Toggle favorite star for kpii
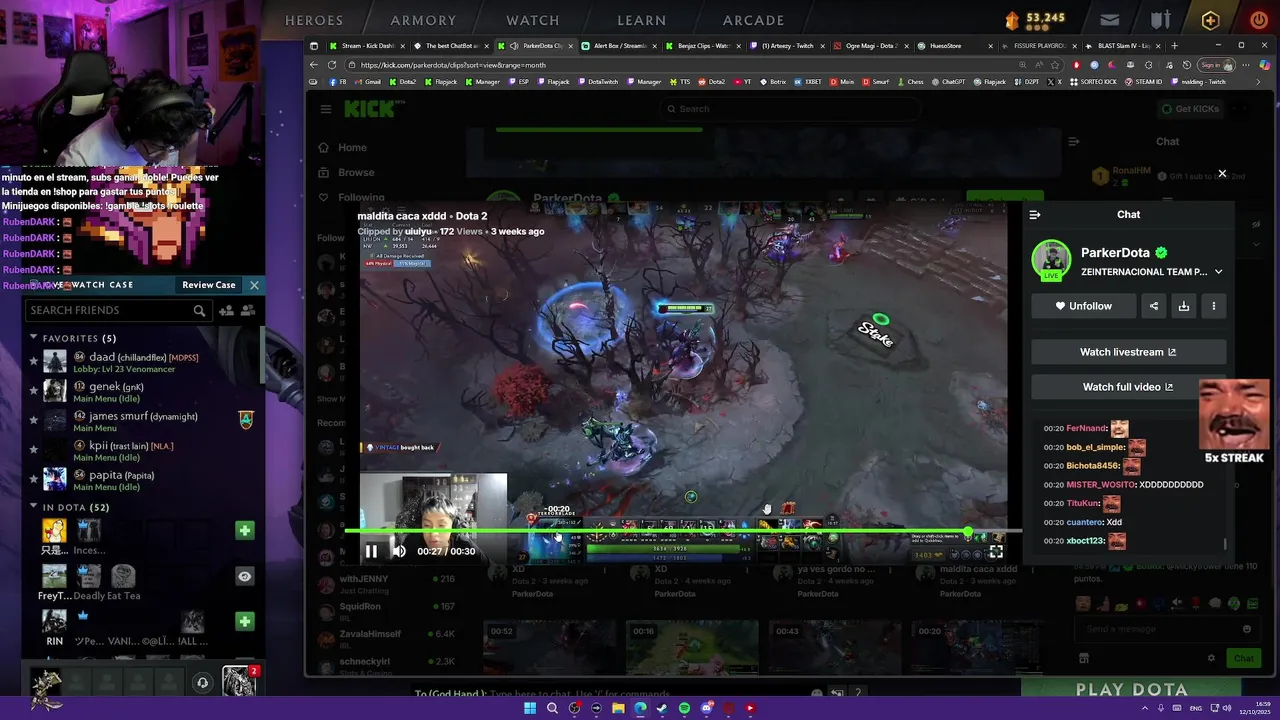The image size is (1280, 720). coord(33,450)
